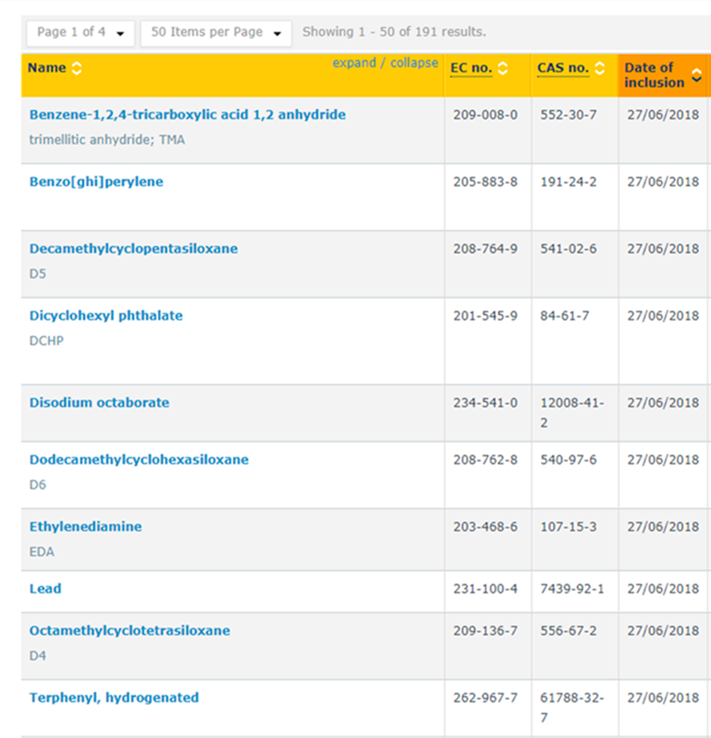Select the Dicyclohexyl phthalate link
The width and height of the screenshot is (711, 738).
tap(106, 316)
